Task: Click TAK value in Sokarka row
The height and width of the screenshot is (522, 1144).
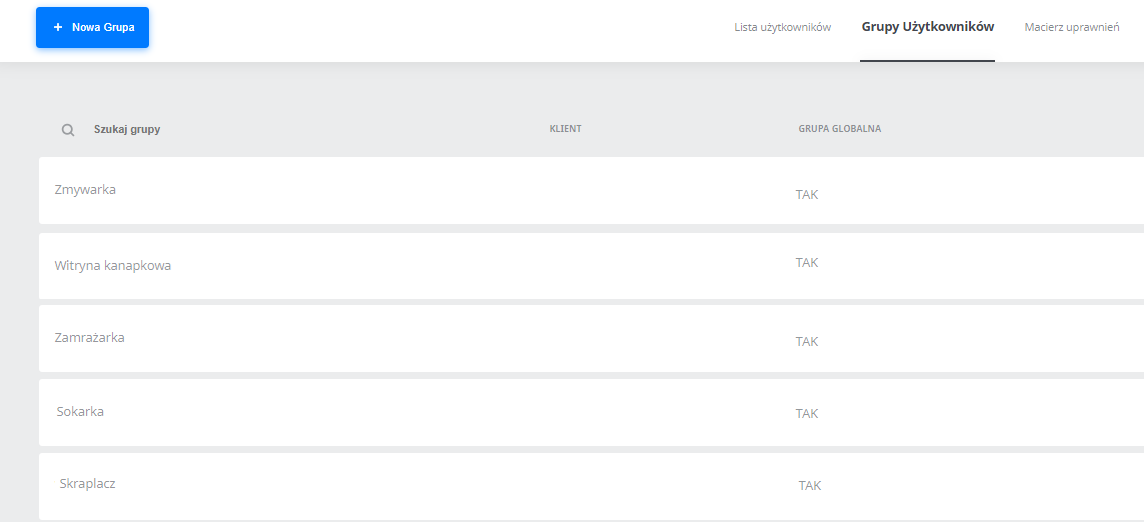Action: [807, 413]
